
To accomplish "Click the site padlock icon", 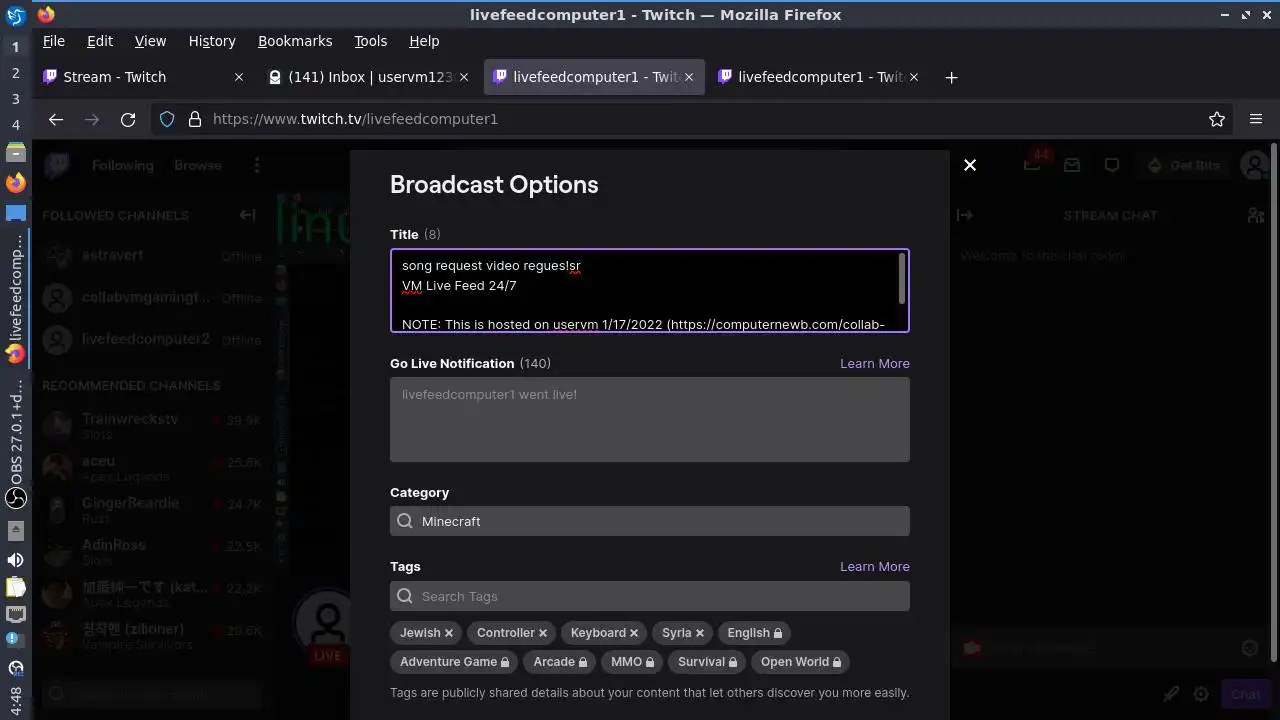I will (x=194, y=119).
